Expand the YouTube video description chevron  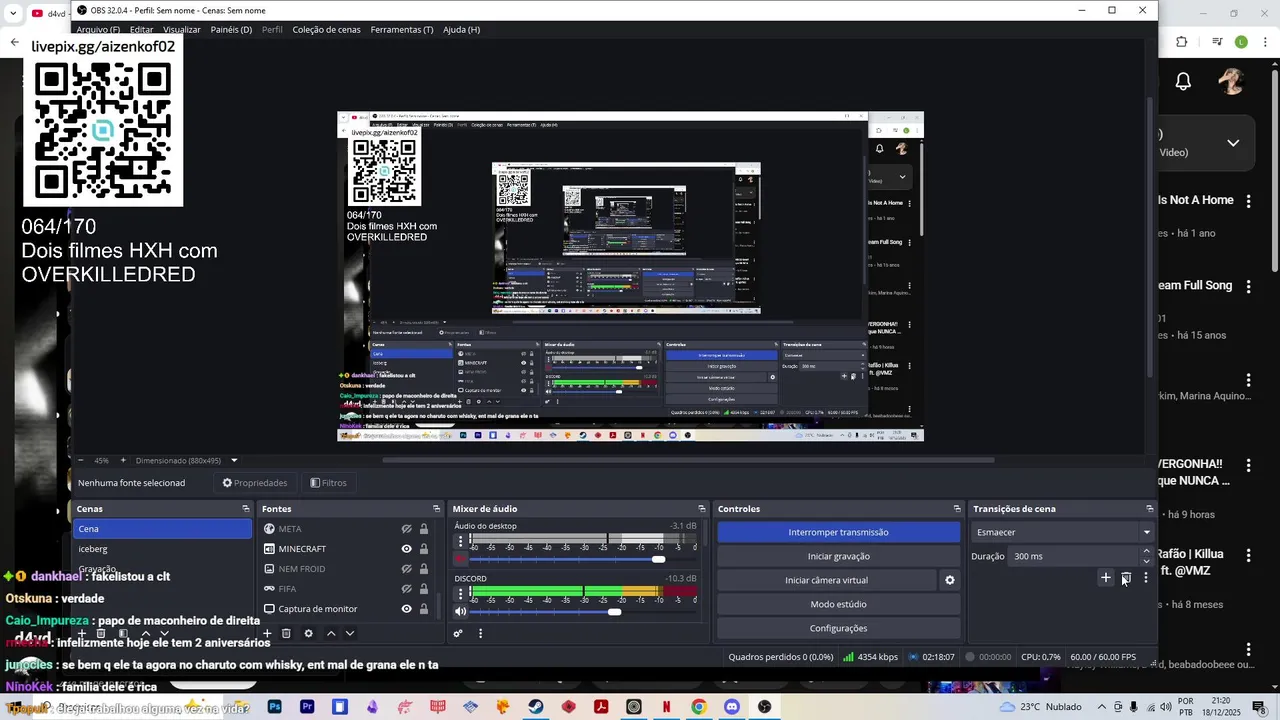[1233, 143]
